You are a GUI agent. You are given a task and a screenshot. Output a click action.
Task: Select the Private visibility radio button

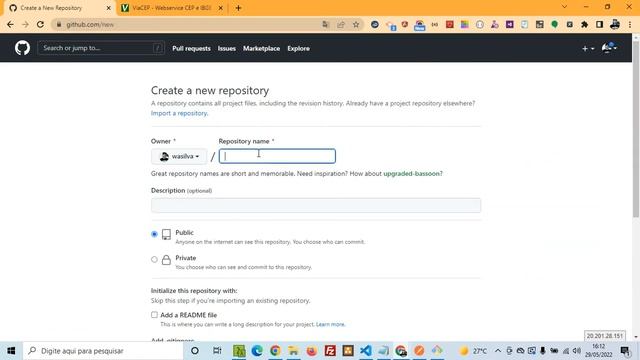(x=154, y=260)
